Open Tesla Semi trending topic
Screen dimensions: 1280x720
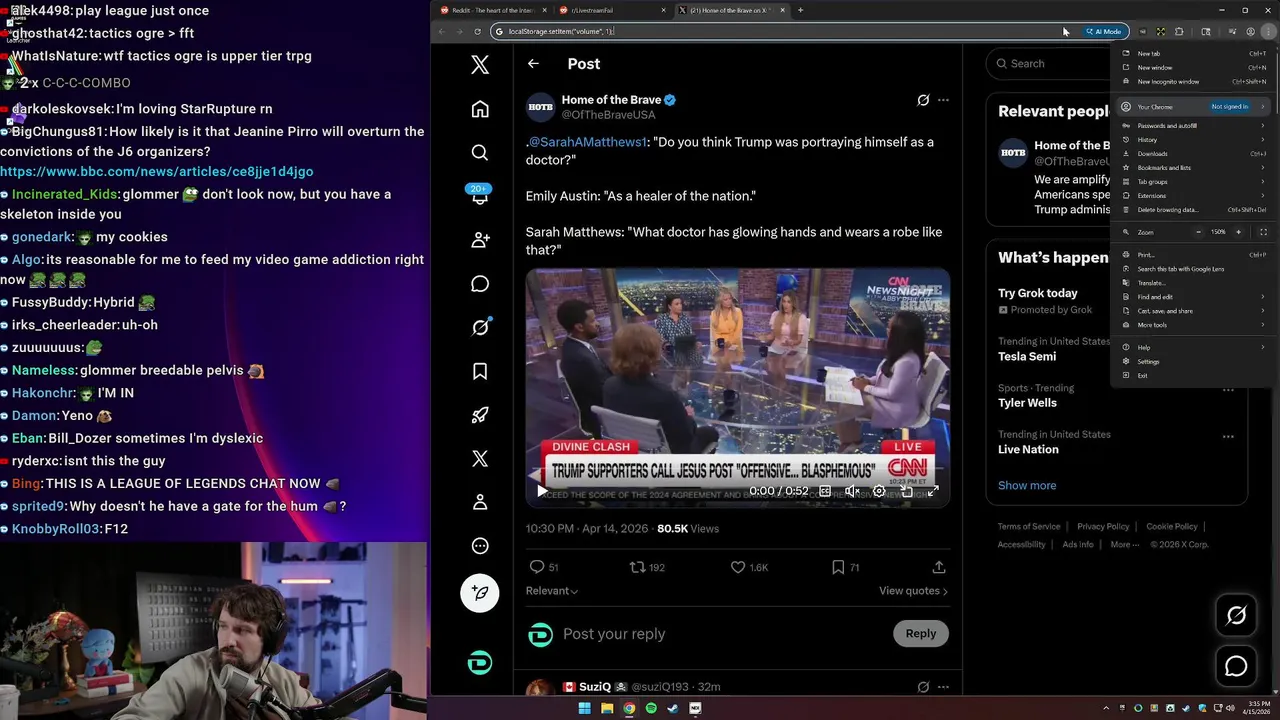(1027, 357)
